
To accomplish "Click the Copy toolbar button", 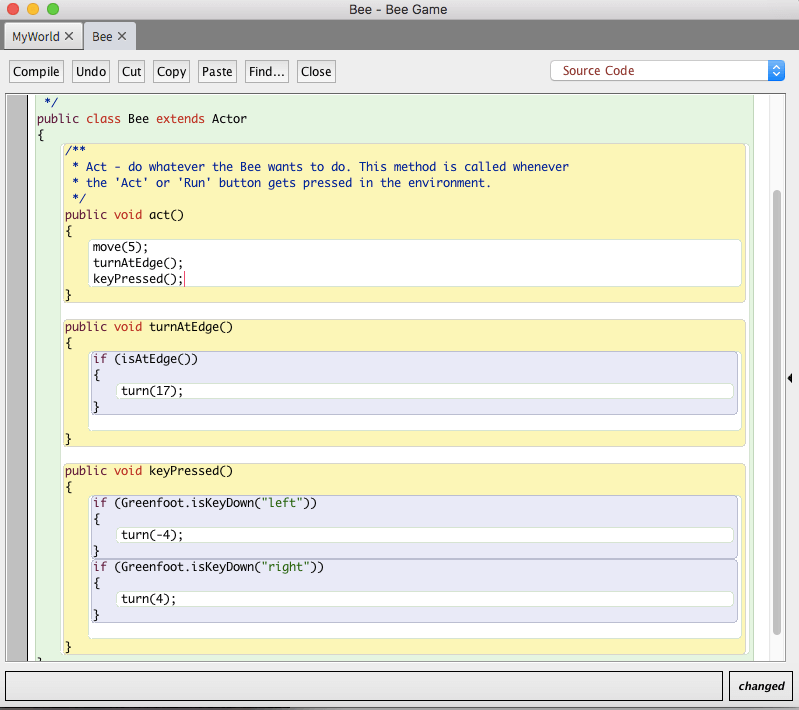I will click(171, 71).
